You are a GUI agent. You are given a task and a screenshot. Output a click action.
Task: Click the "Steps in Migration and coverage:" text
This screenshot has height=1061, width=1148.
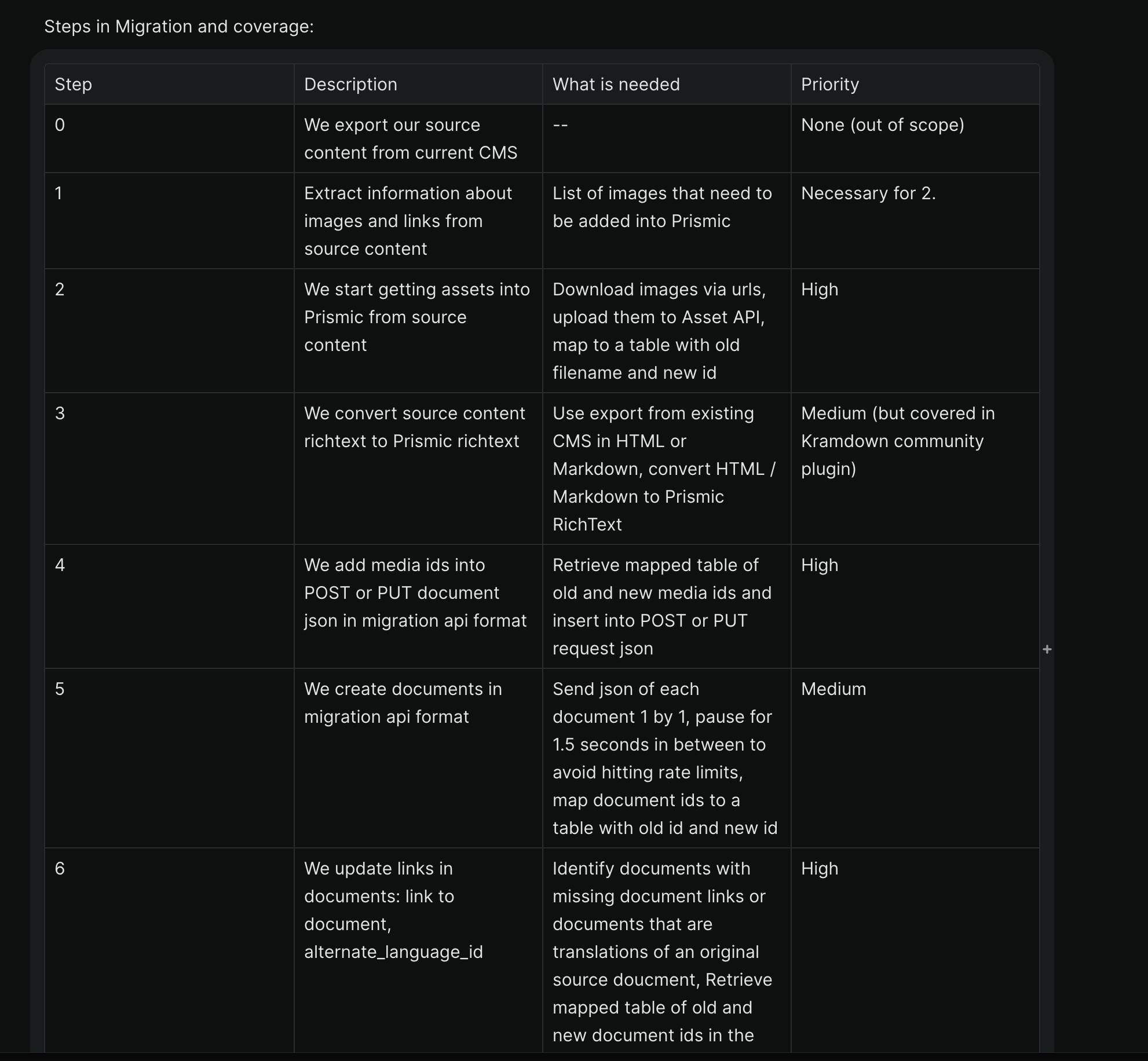click(179, 27)
